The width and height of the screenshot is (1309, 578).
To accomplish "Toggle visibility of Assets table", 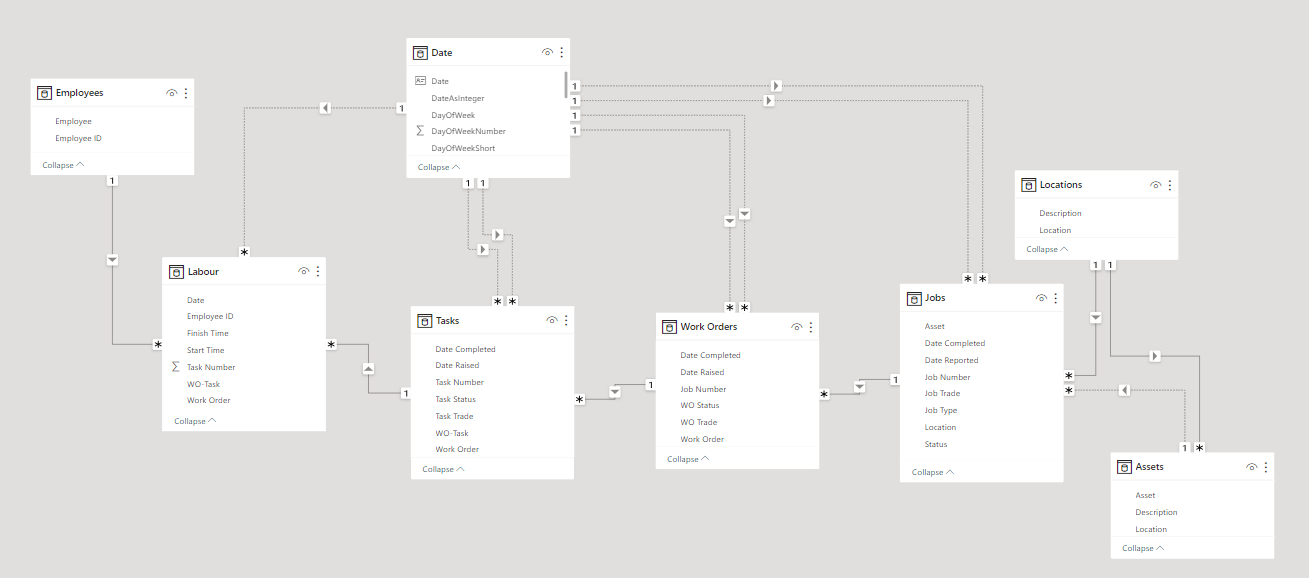I will point(1252,467).
